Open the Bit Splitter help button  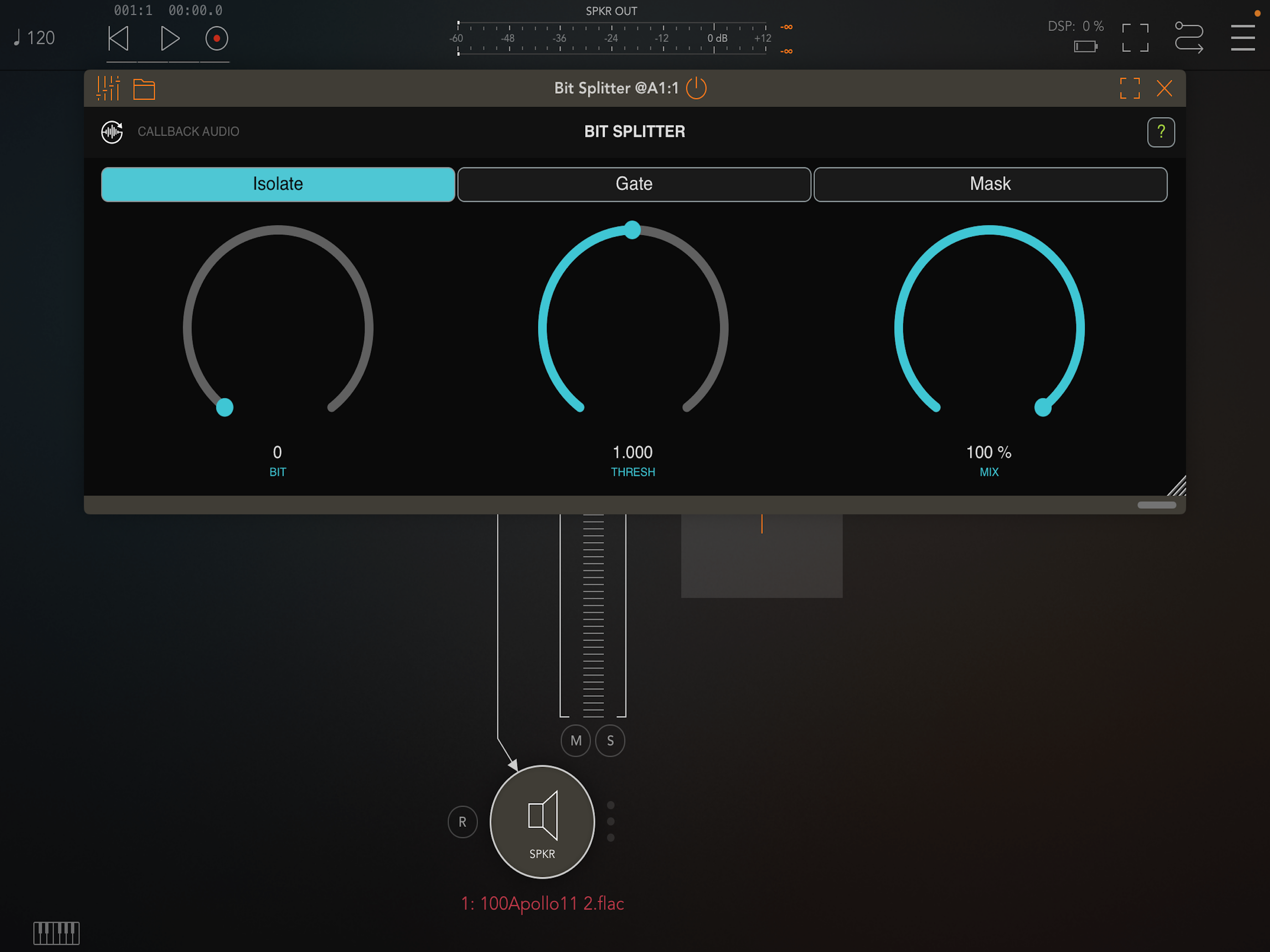pyautogui.click(x=1160, y=132)
